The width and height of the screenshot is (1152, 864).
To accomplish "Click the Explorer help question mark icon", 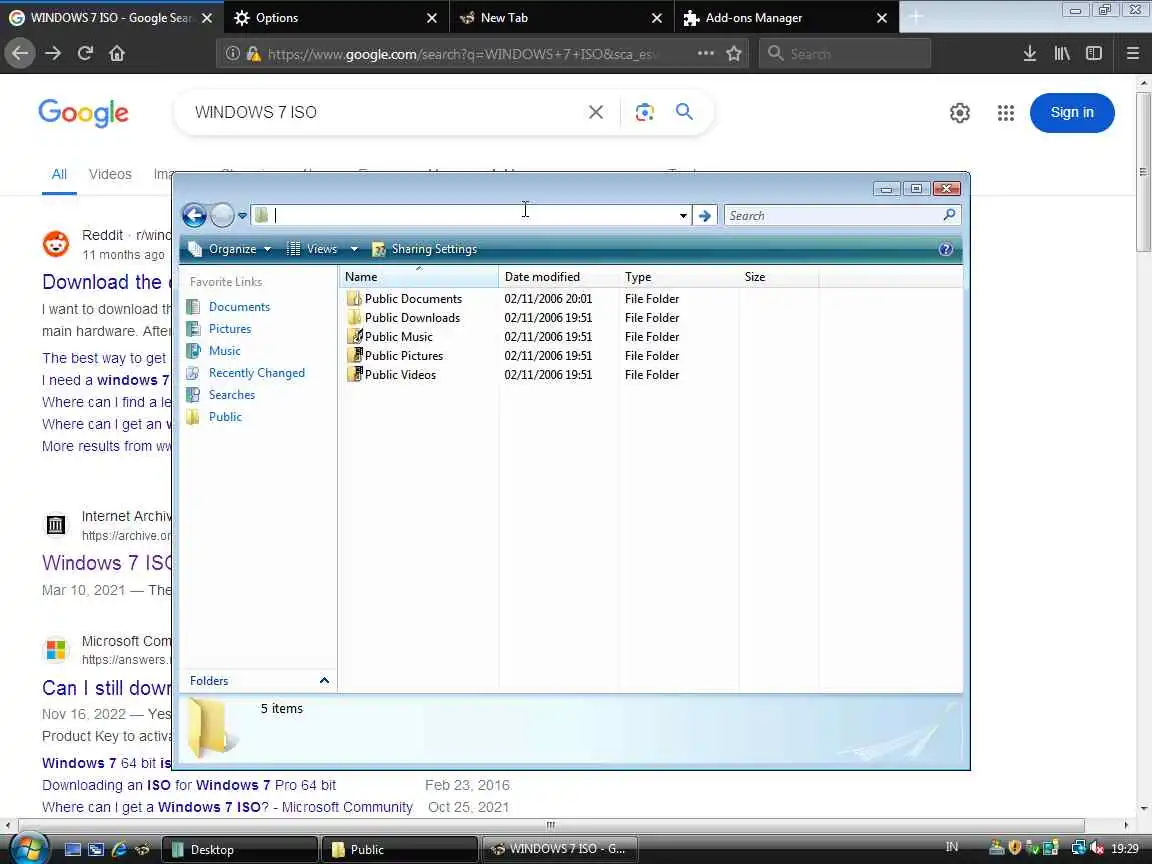I will tap(946, 249).
